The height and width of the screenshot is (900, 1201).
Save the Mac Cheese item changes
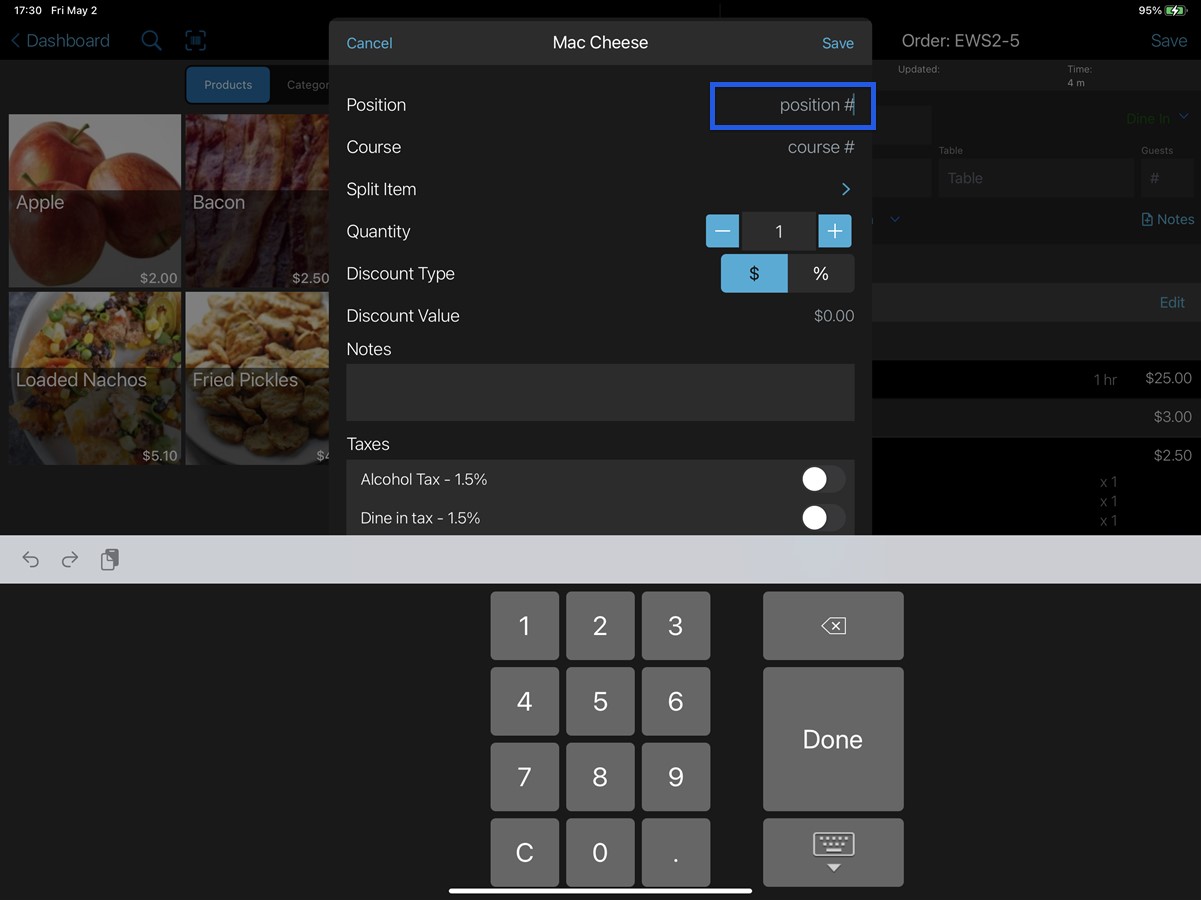point(837,43)
